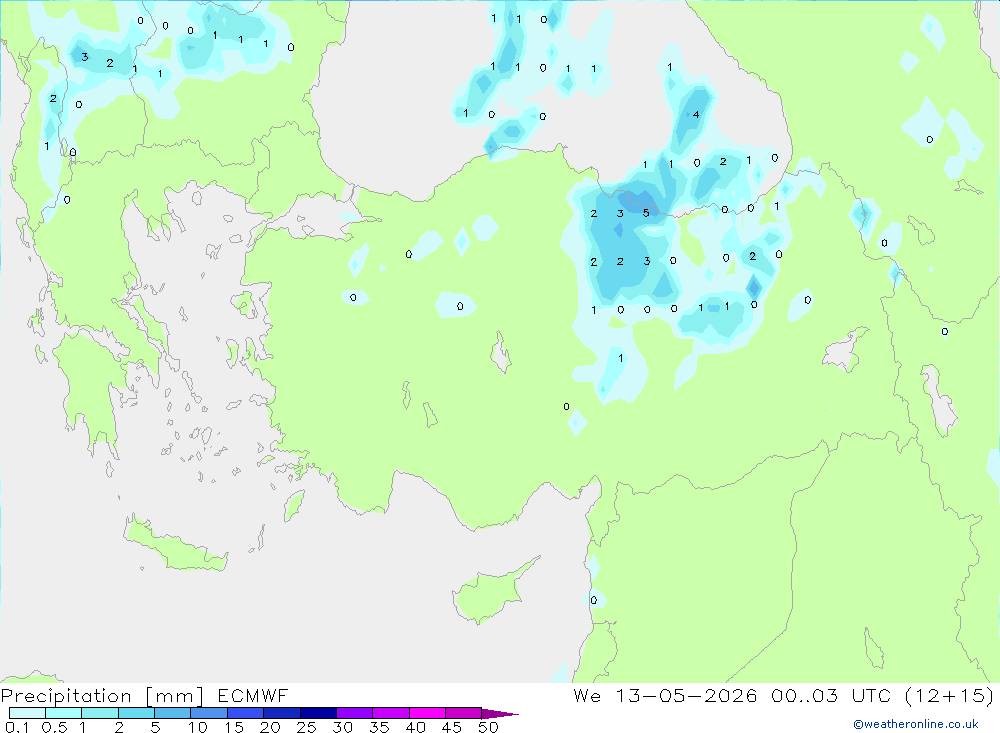The width and height of the screenshot is (1000, 733).
Task: Click the '10' legend scale label
Action: pos(198,727)
